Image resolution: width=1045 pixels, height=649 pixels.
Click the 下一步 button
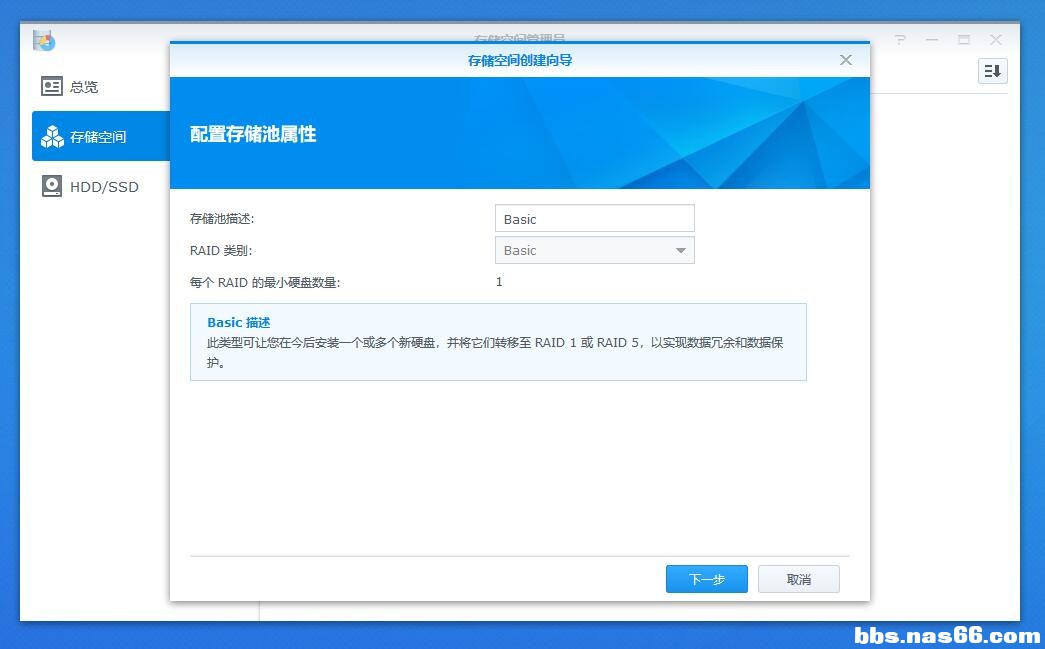[x=706, y=579]
